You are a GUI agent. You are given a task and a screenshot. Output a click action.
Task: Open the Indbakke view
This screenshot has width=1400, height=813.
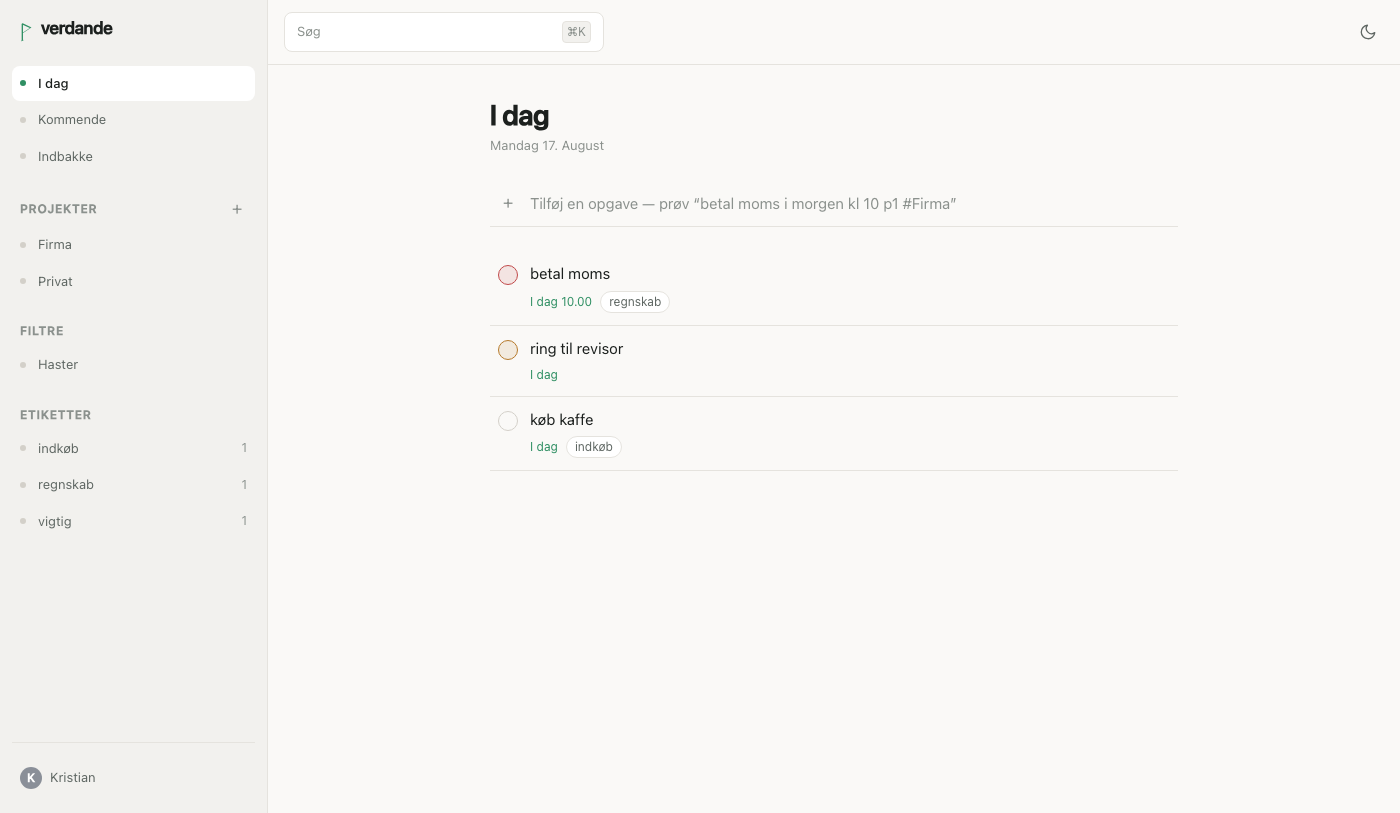click(133, 156)
